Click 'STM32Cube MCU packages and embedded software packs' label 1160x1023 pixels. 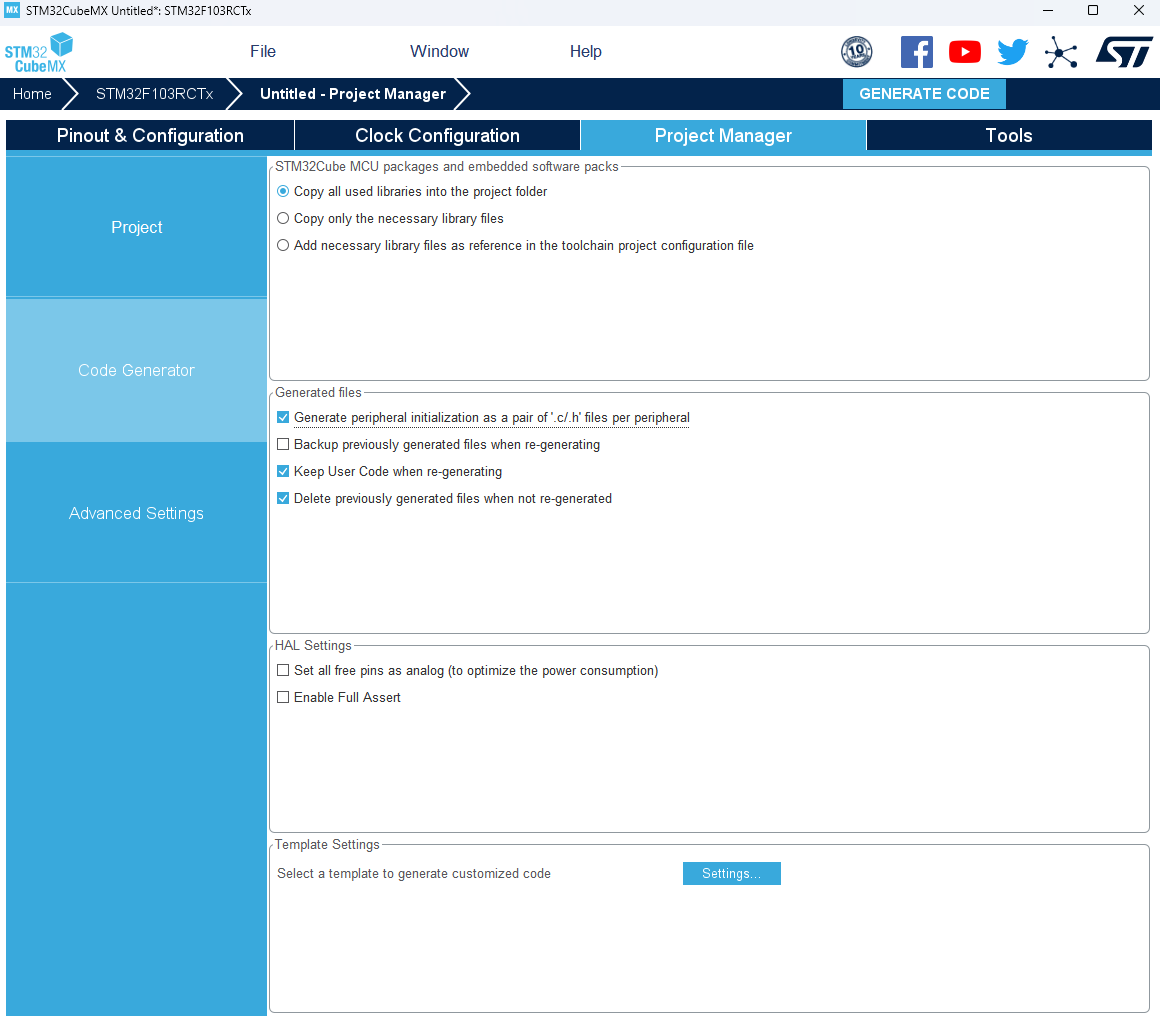pos(447,166)
